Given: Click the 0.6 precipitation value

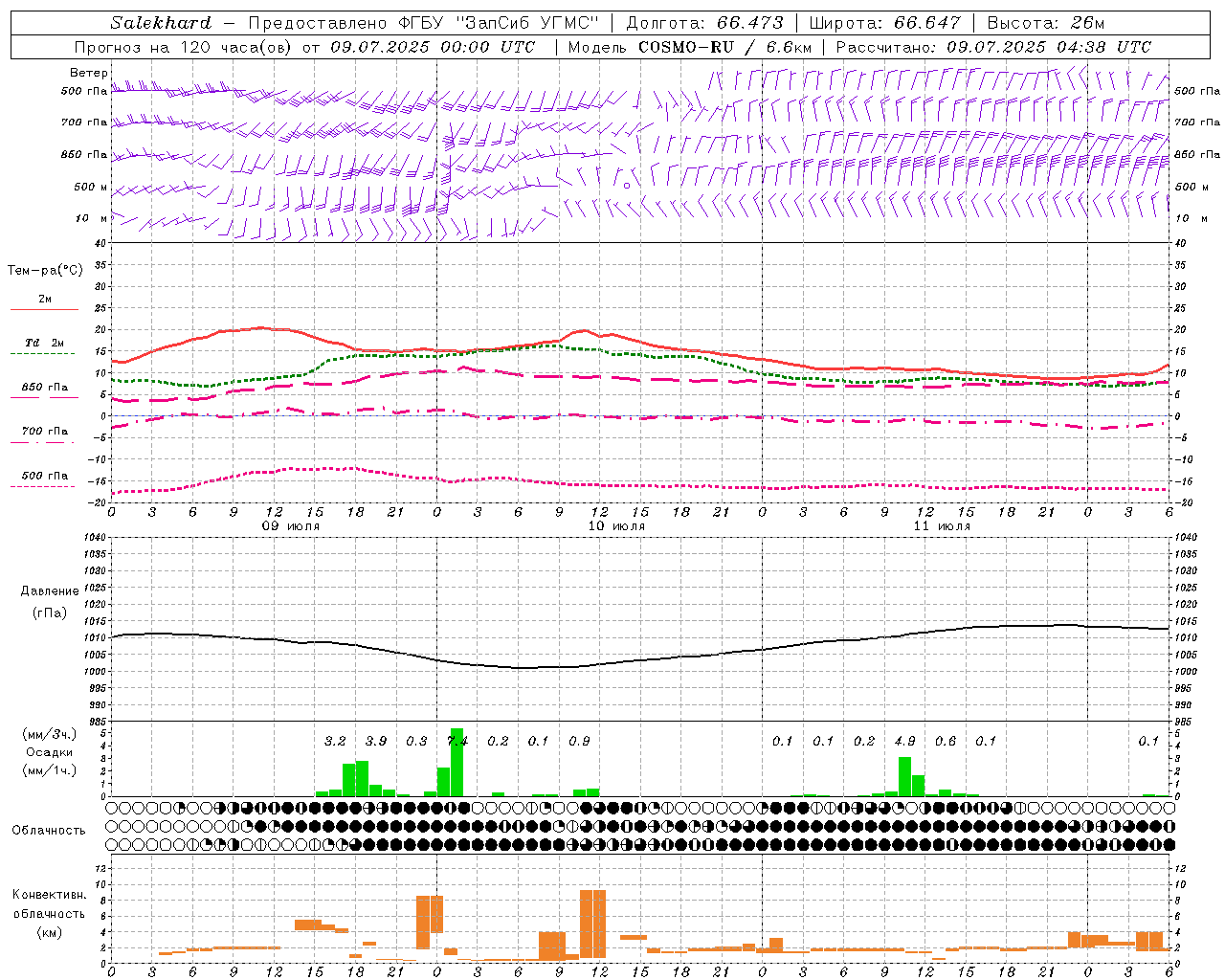Looking at the screenshot, I should tap(946, 742).
